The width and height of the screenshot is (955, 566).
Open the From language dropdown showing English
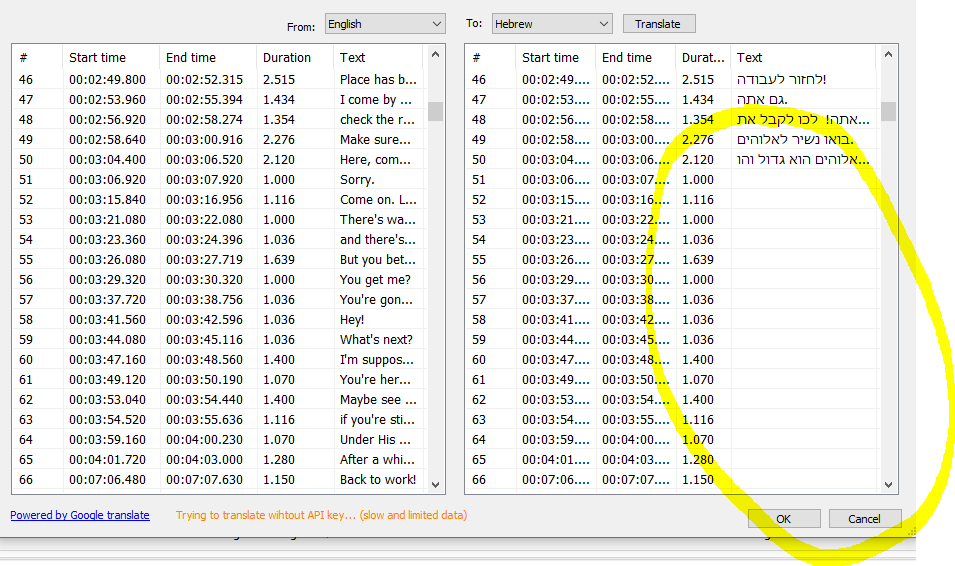385,24
